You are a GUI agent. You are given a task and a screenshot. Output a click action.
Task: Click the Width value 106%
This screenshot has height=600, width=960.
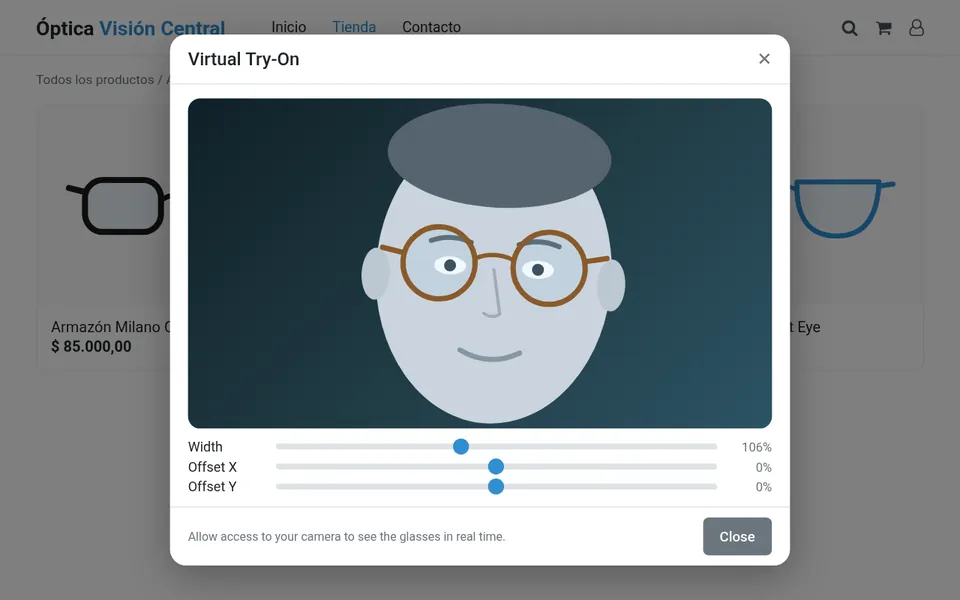756,447
